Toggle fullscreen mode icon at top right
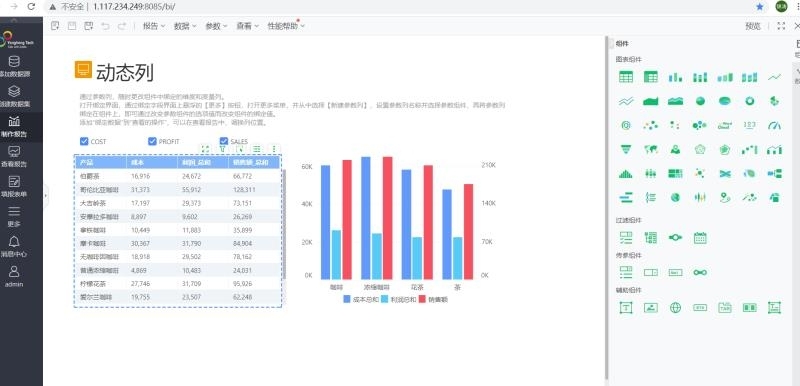This screenshot has height=386, width=800. click(781, 26)
